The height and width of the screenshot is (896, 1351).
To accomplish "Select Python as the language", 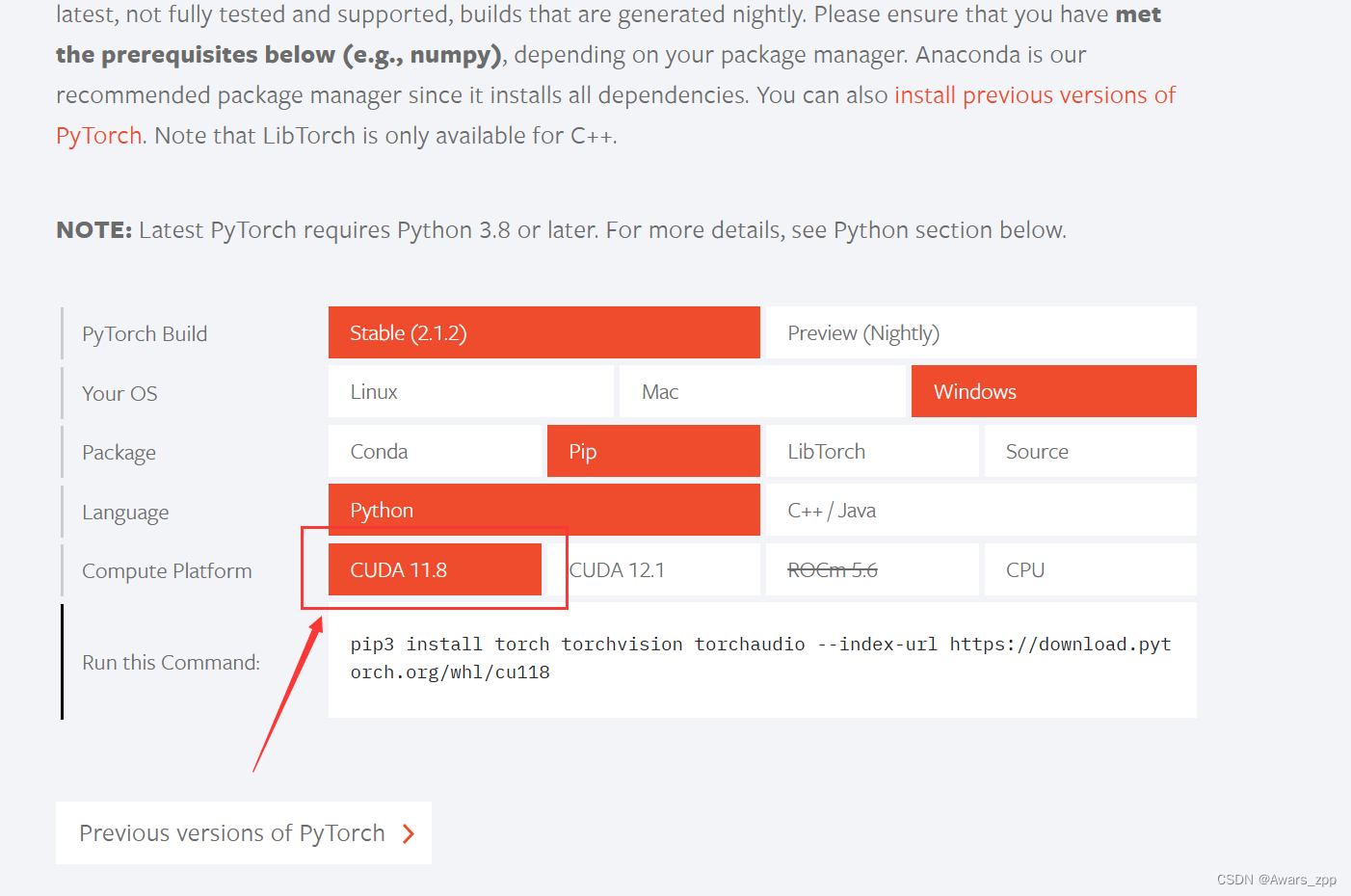I will click(x=543, y=510).
